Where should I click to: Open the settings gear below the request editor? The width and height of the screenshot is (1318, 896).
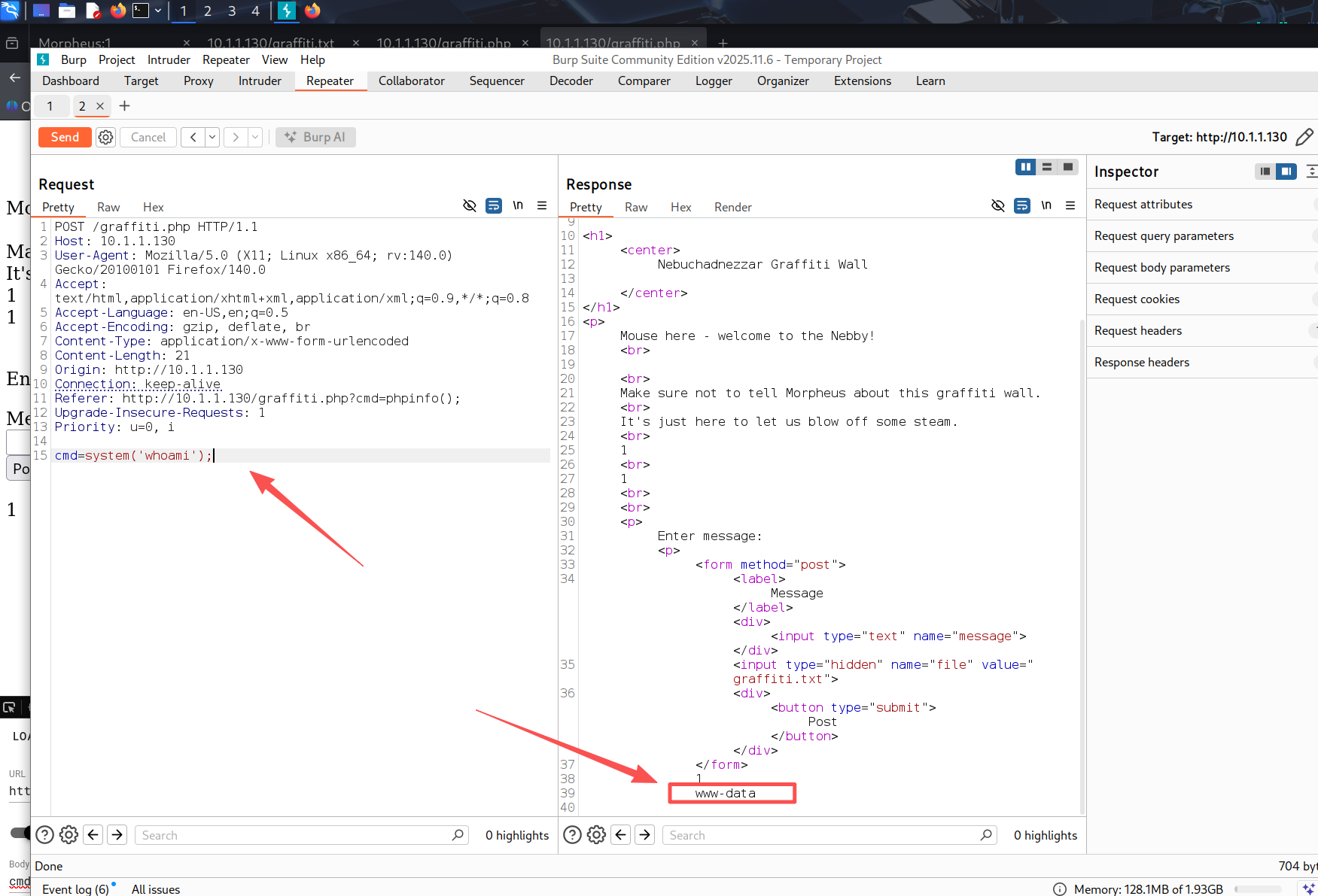pos(68,835)
